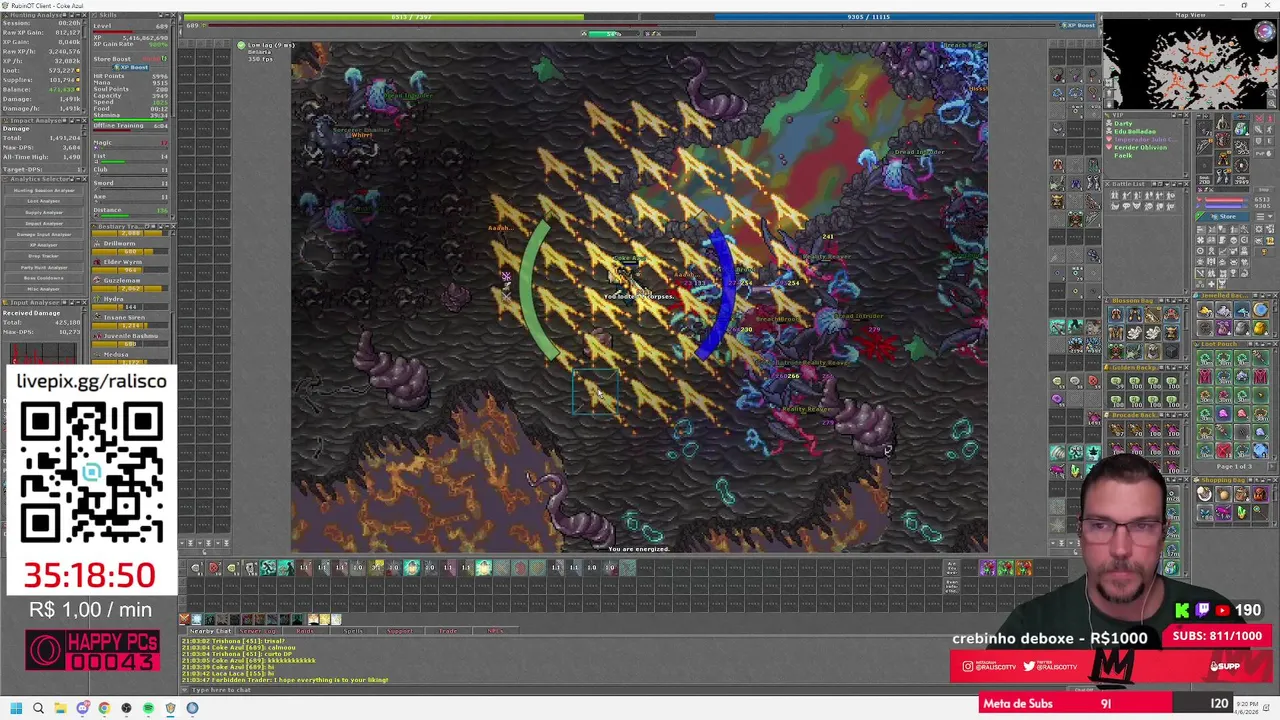Switch to the Spells chat tab
The height and width of the screenshot is (720, 1280).
coord(352,631)
